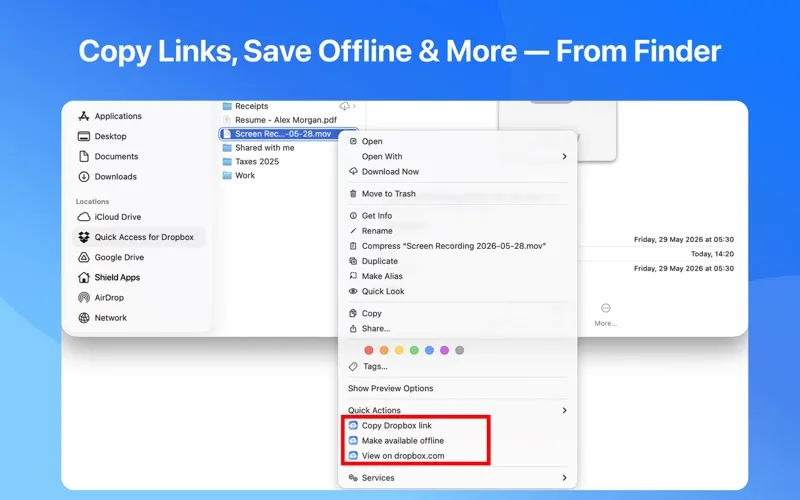Expand the Quick Actions submenu
This screenshot has height=500, width=800.
(x=458, y=410)
